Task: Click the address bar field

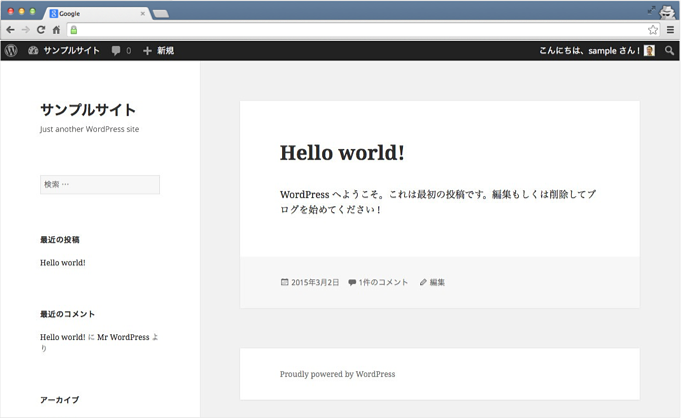Action: [363, 30]
